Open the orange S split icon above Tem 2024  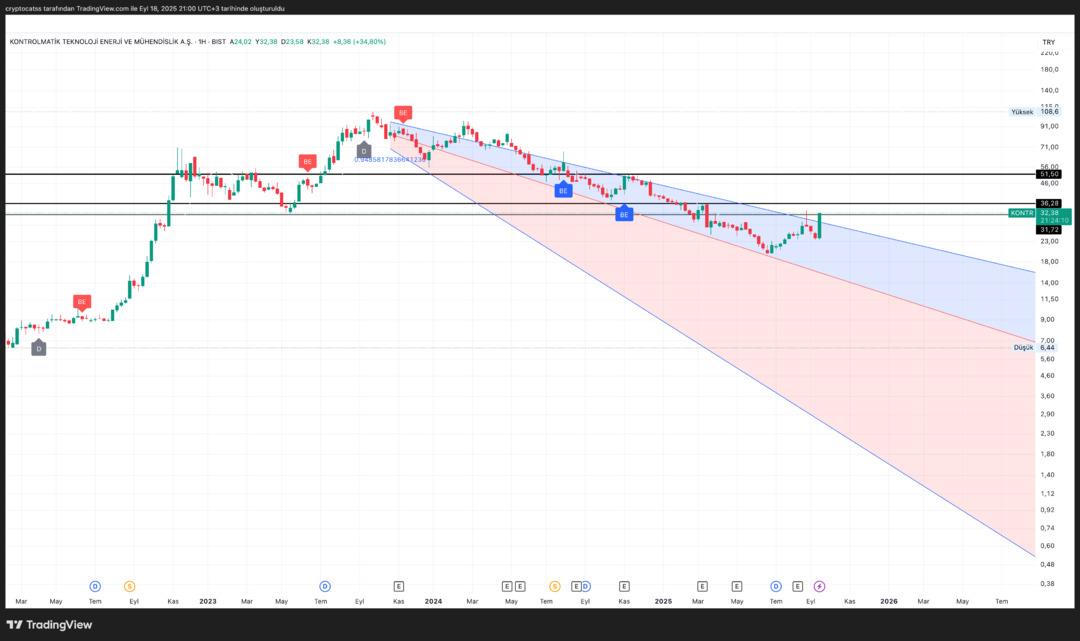coord(554,587)
